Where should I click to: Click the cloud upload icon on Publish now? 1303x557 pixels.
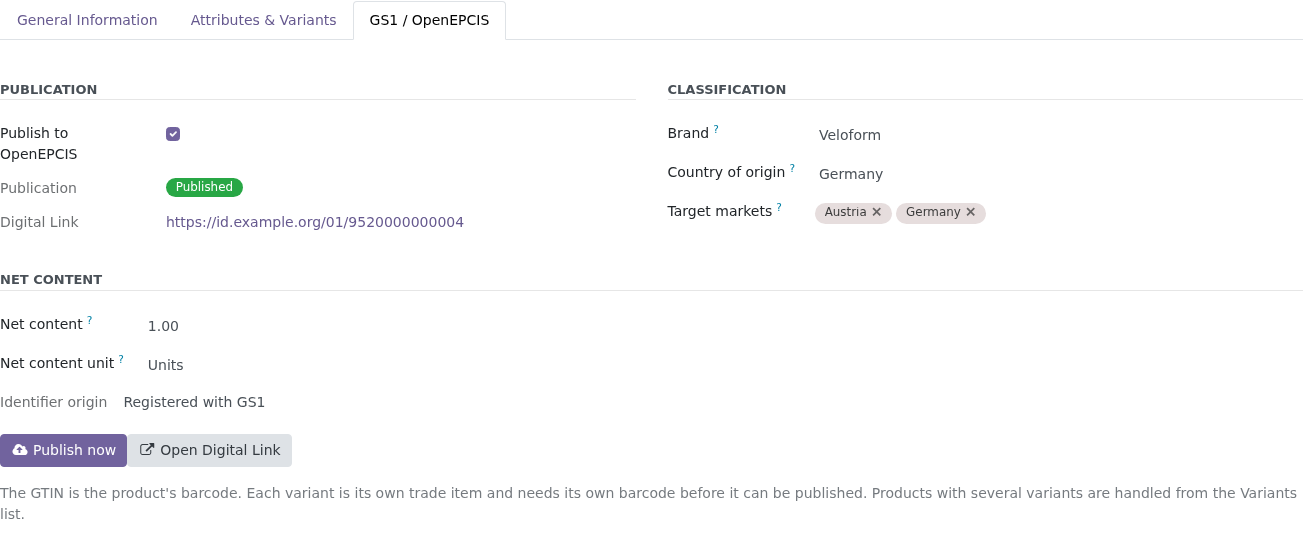tap(20, 450)
